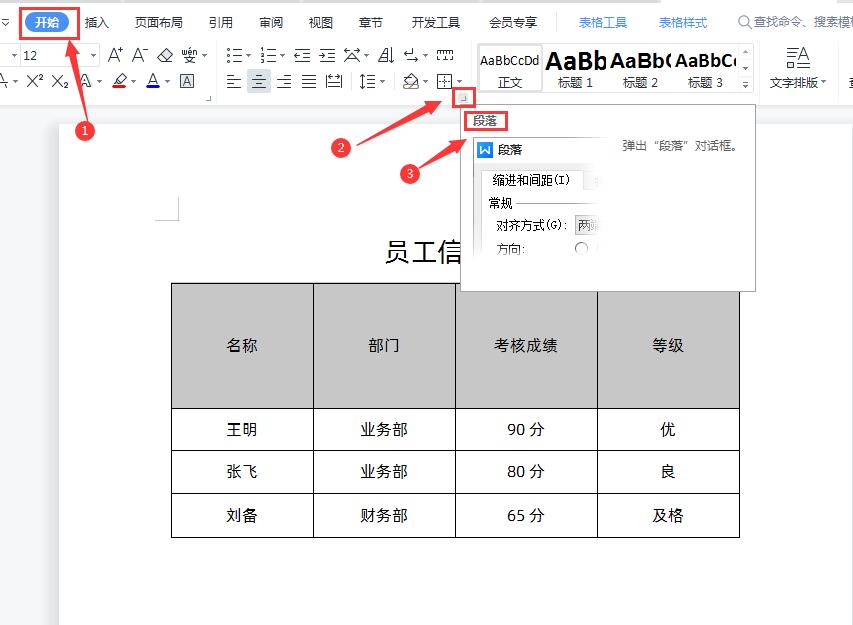Toggle justify alignment

(308, 81)
